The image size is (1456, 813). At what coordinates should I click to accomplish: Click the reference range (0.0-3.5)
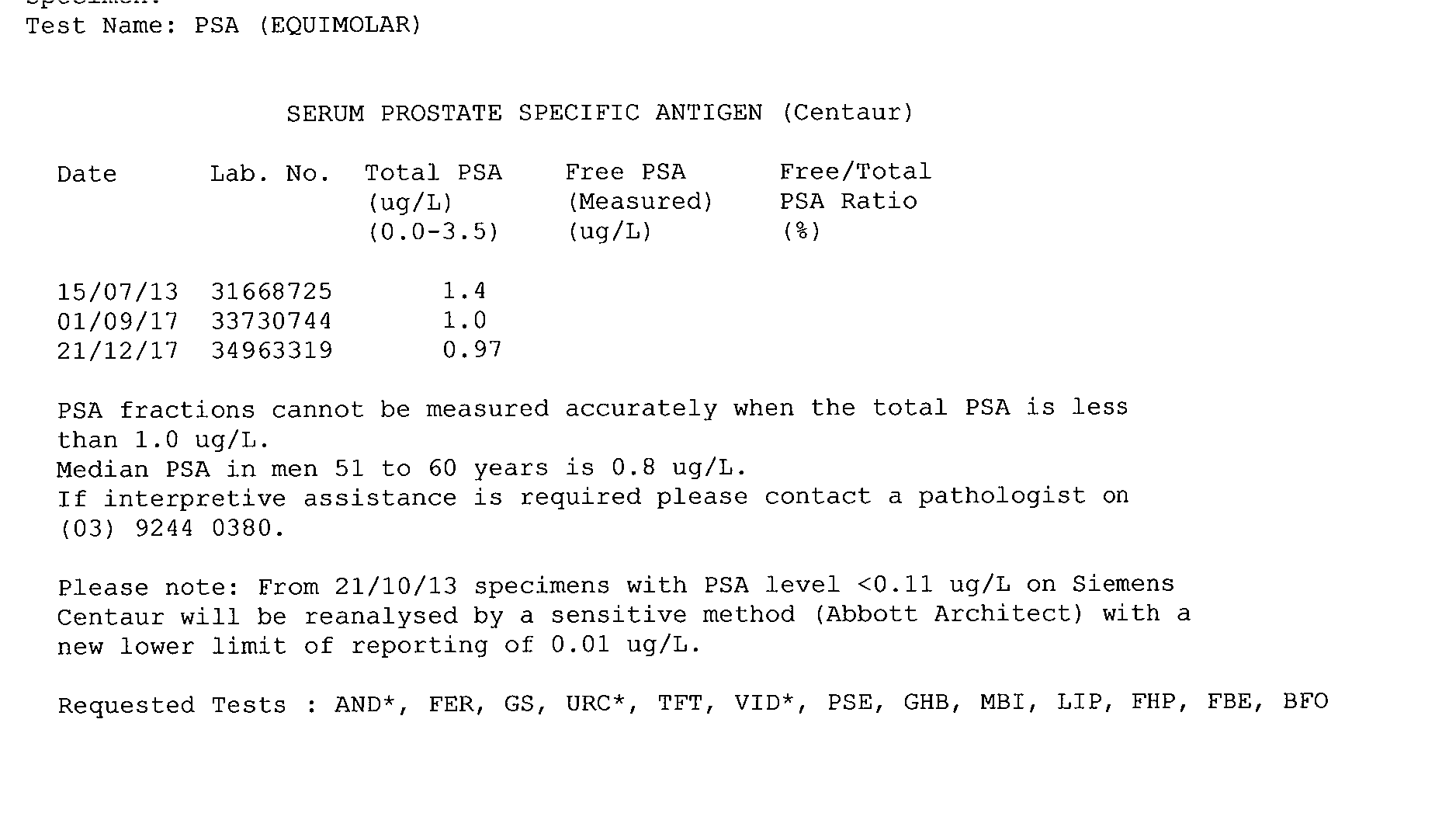point(433,231)
